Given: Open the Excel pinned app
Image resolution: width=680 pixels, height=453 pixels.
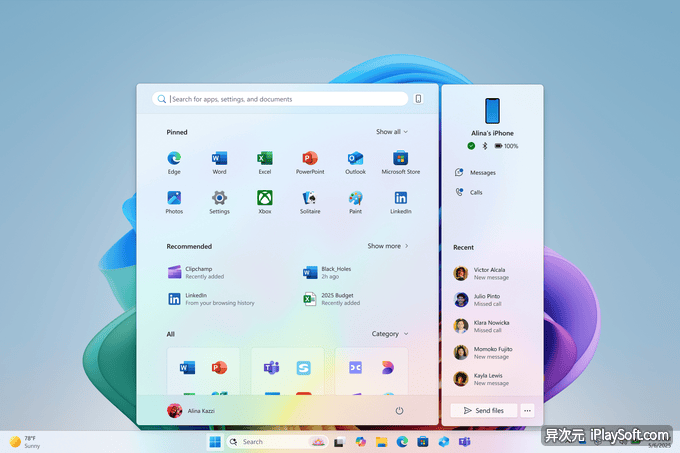Looking at the screenshot, I should coord(265,159).
